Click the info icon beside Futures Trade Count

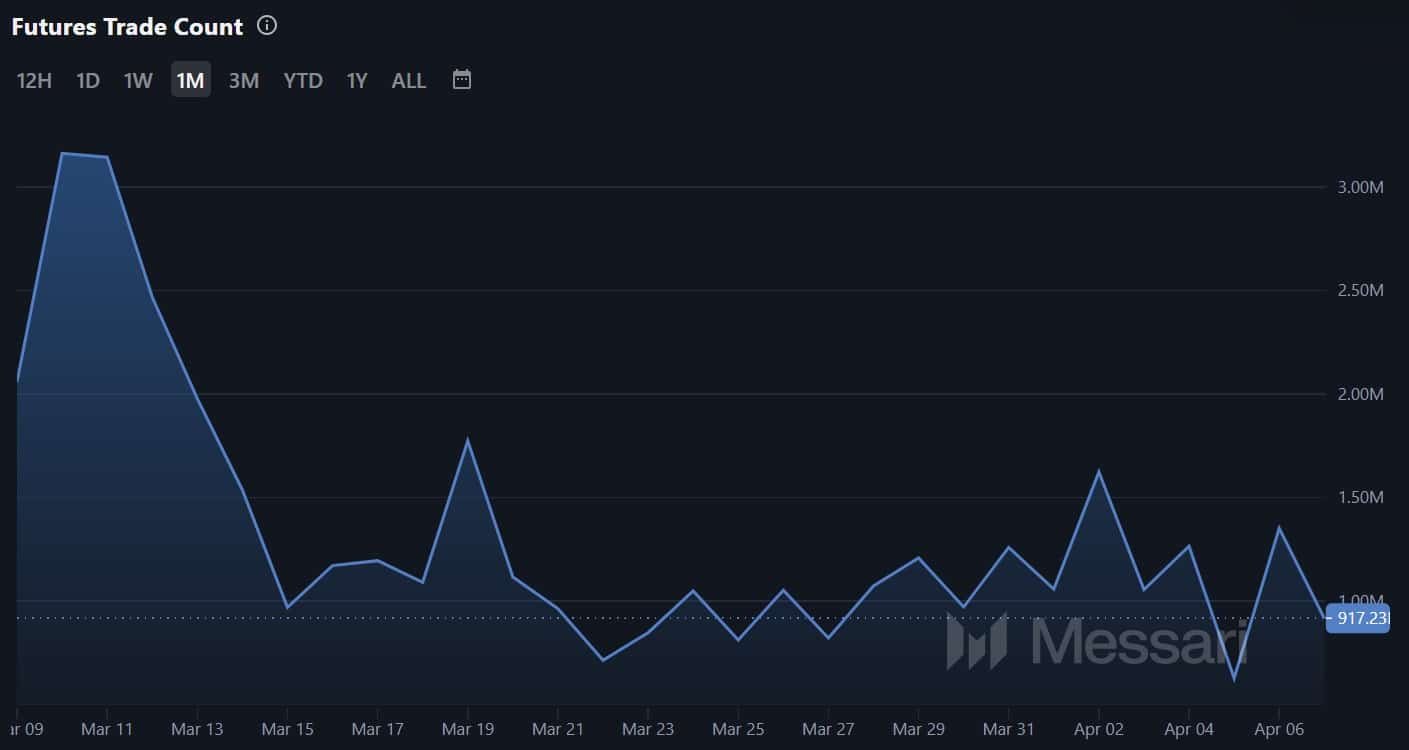[267, 26]
